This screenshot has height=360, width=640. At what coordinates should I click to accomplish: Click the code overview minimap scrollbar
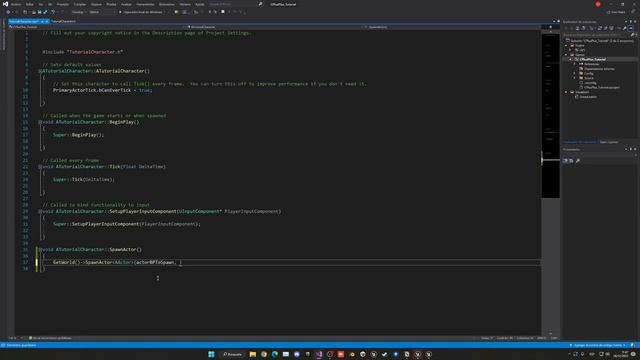pyautogui.click(x=551, y=182)
